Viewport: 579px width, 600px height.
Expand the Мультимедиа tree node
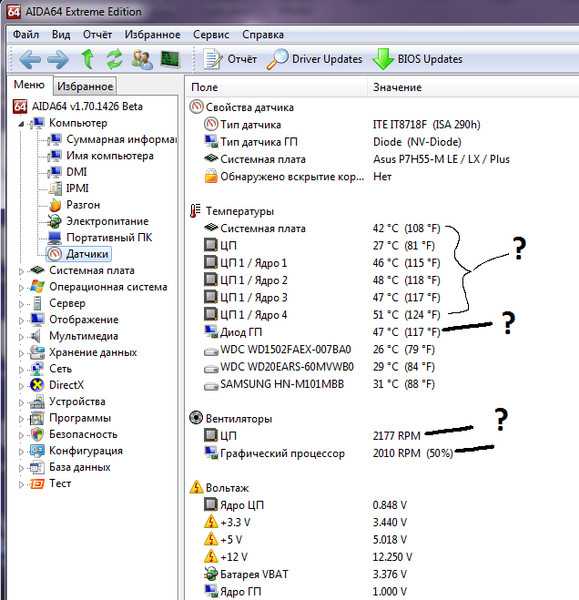point(21,337)
